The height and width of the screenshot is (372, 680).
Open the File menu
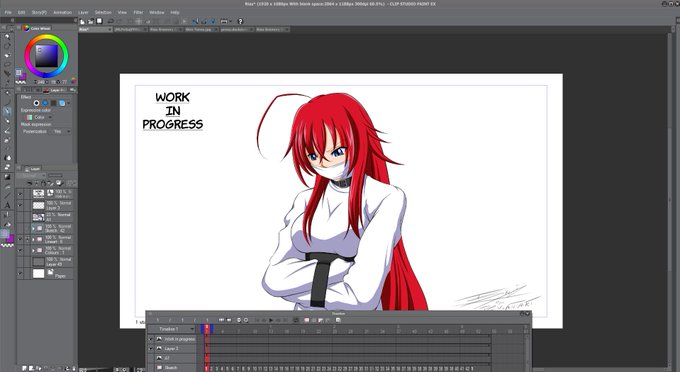point(8,13)
